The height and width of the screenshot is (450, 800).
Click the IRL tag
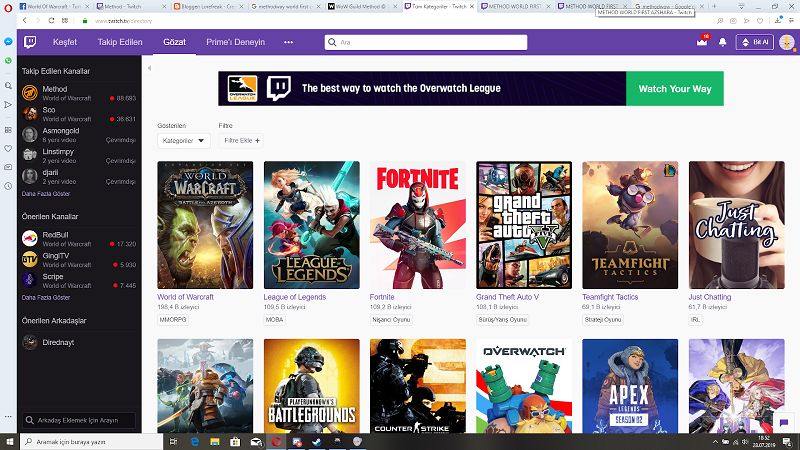pos(695,319)
